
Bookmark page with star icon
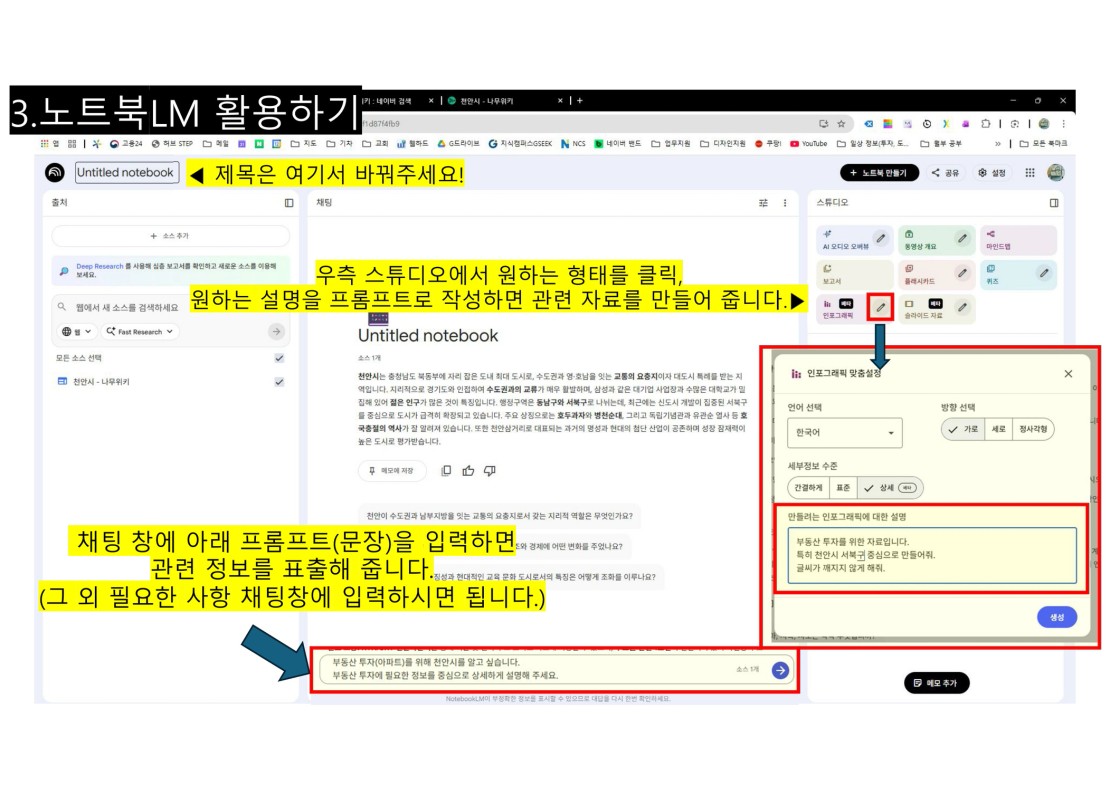tap(841, 124)
